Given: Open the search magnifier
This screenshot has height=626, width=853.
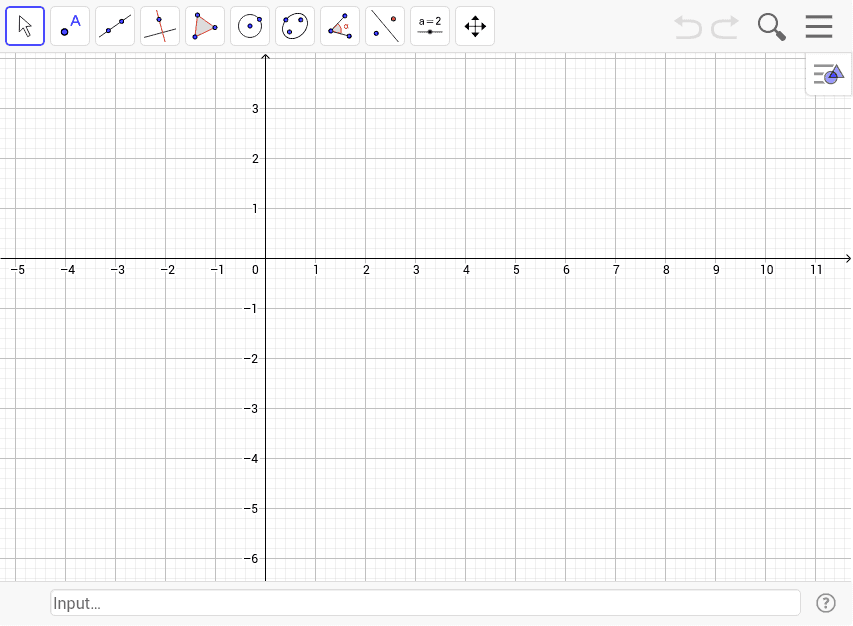Looking at the screenshot, I should pyautogui.click(x=772, y=27).
